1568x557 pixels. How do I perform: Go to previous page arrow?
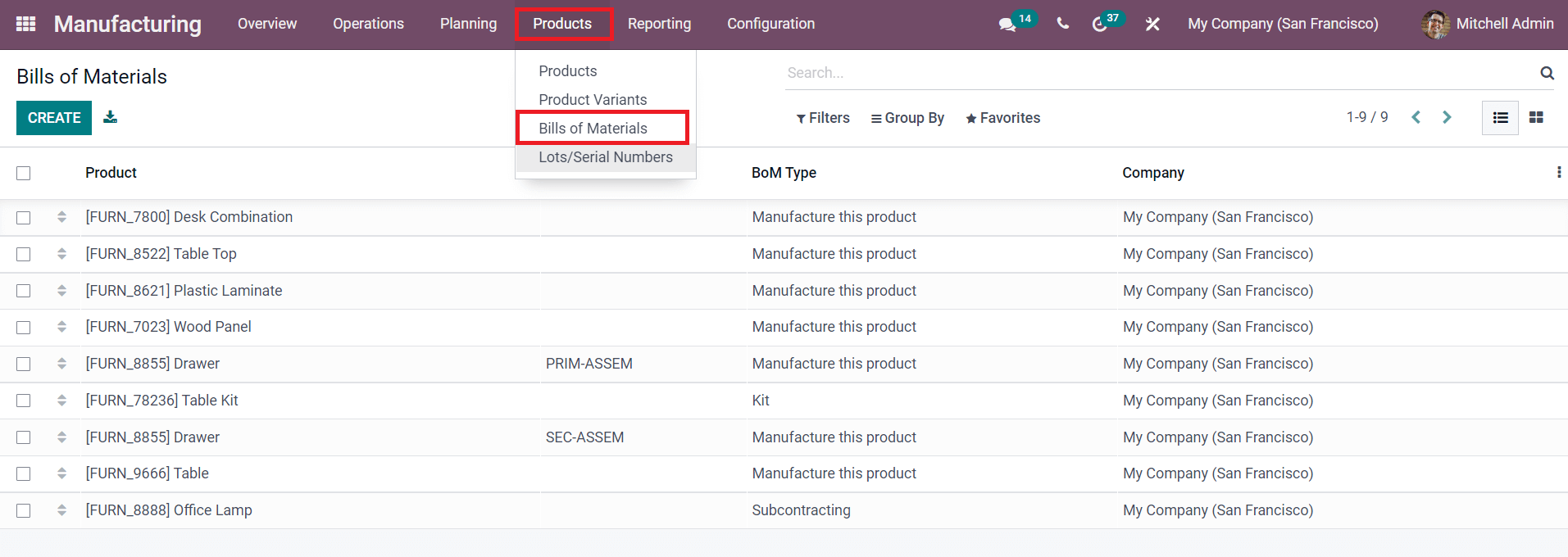(1416, 117)
